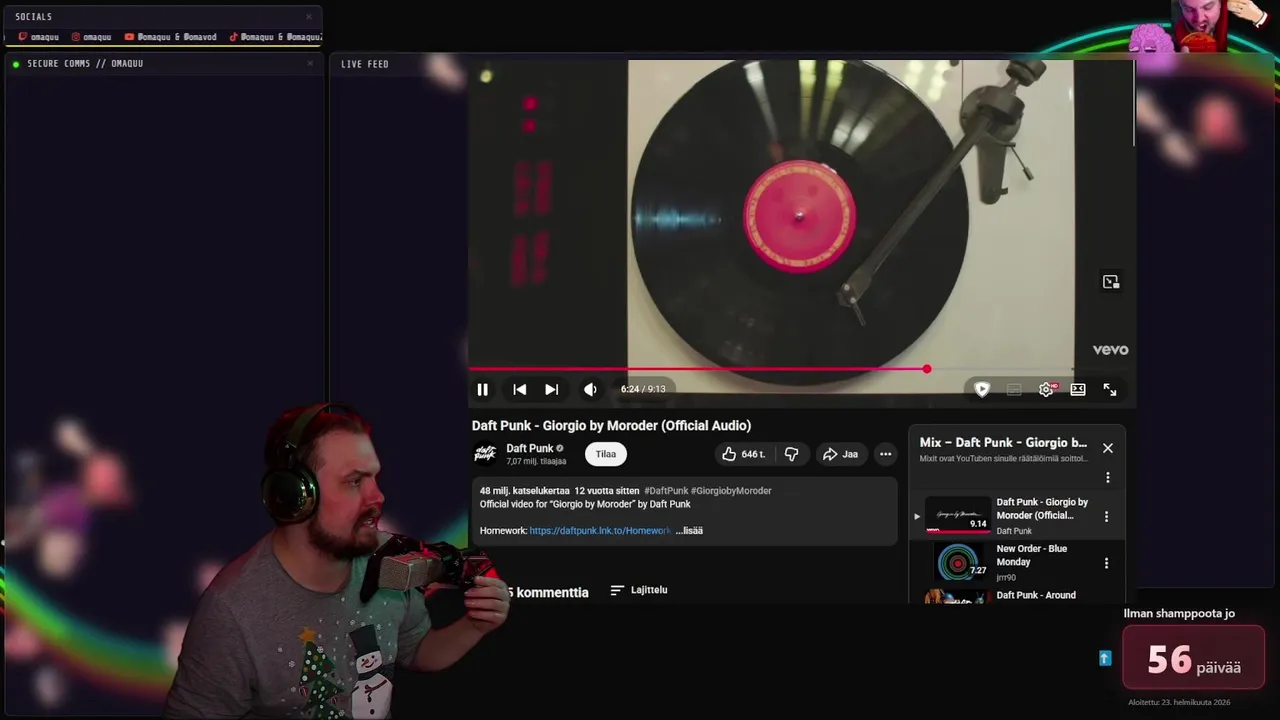Open the three-dot more actions menu under video

tap(885, 454)
